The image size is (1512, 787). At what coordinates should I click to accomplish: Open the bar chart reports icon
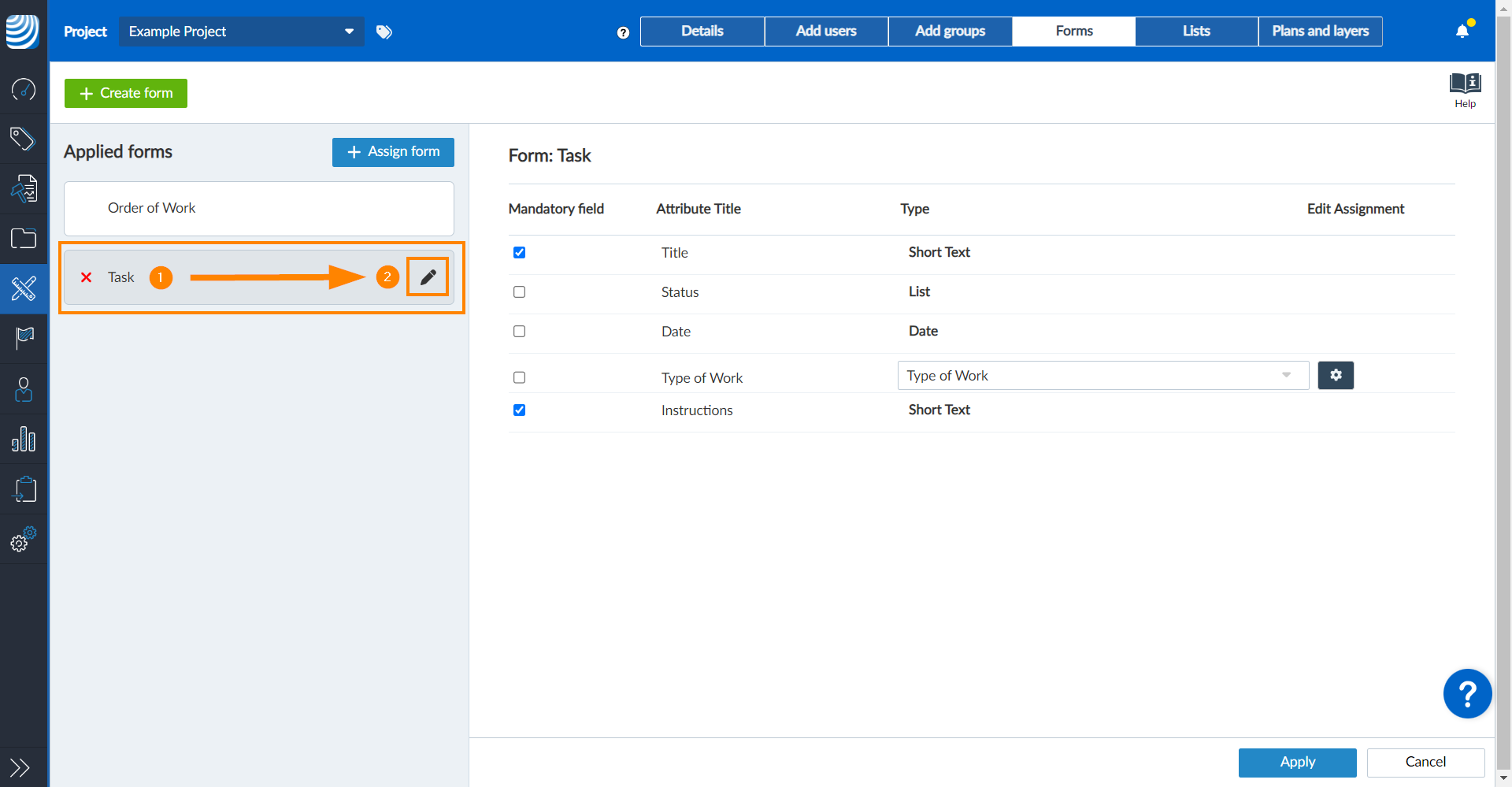coord(24,439)
